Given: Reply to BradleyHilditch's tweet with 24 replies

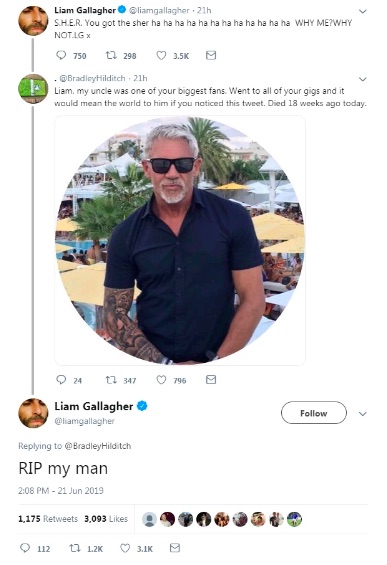Looking at the screenshot, I should tap(61, 379).
